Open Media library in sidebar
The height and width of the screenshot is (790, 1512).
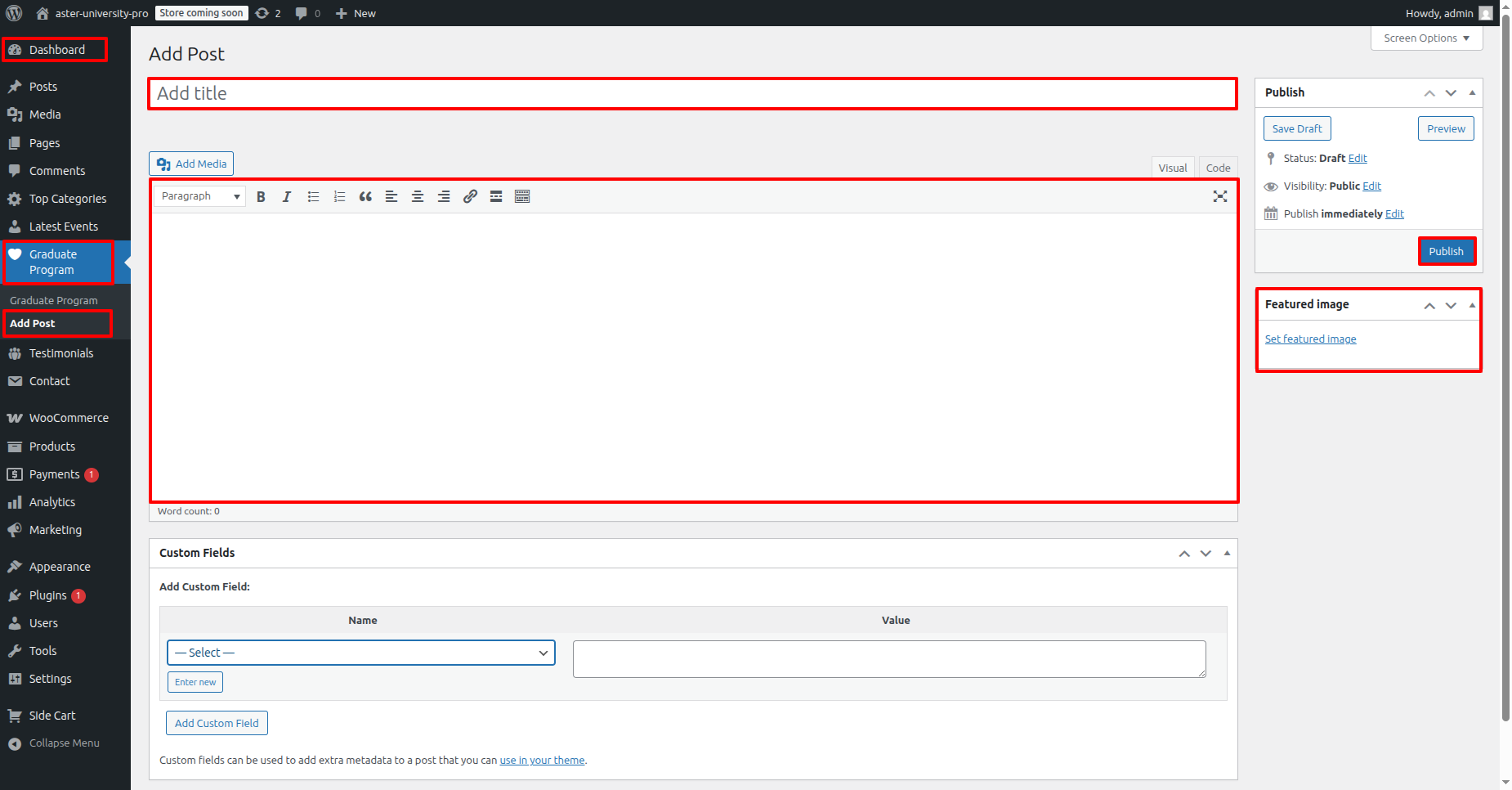[x=45, y=114]
